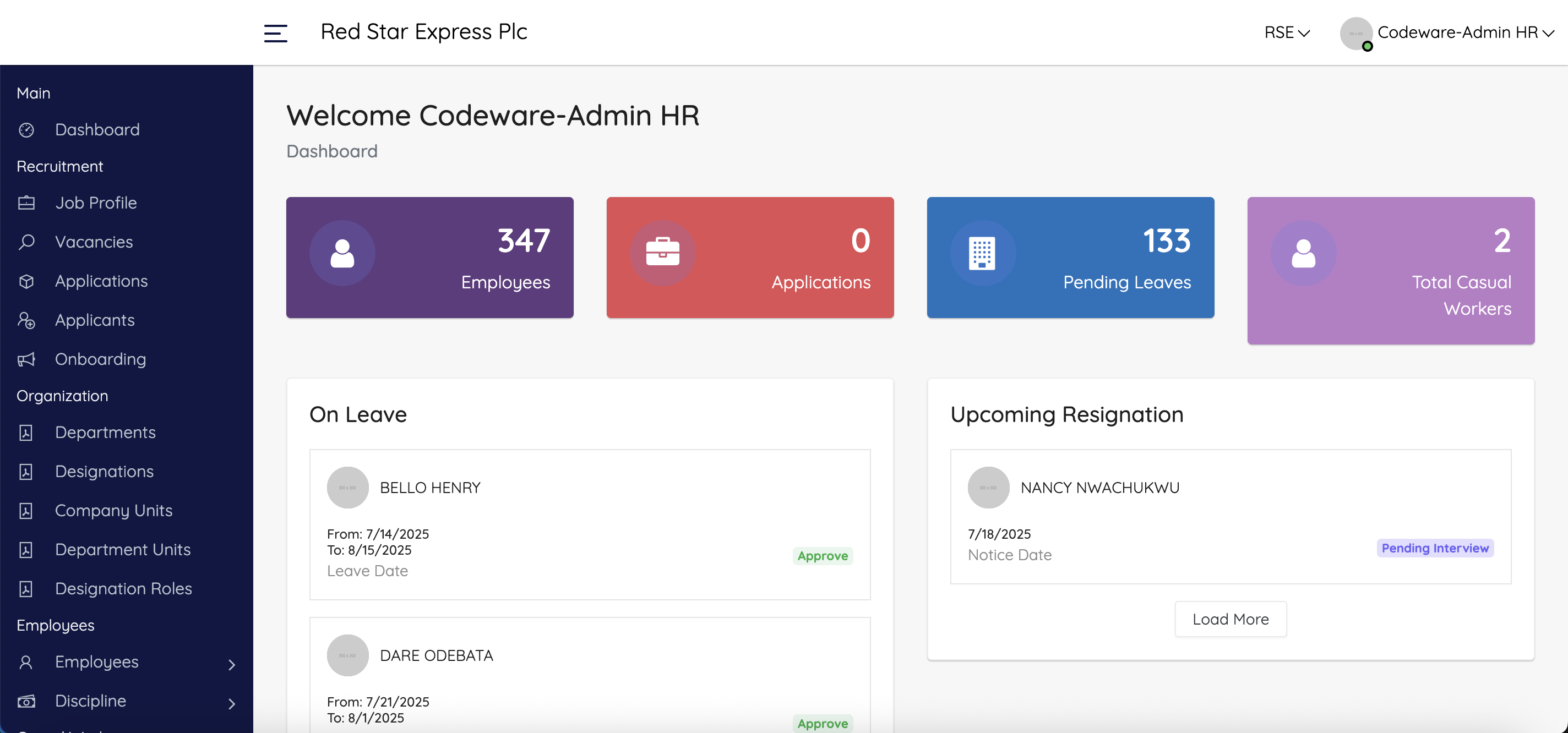Click Nancy Nwachukwu's avatar thumbnail
This screenshot has height=733, width=1568.
coord(988,487)
